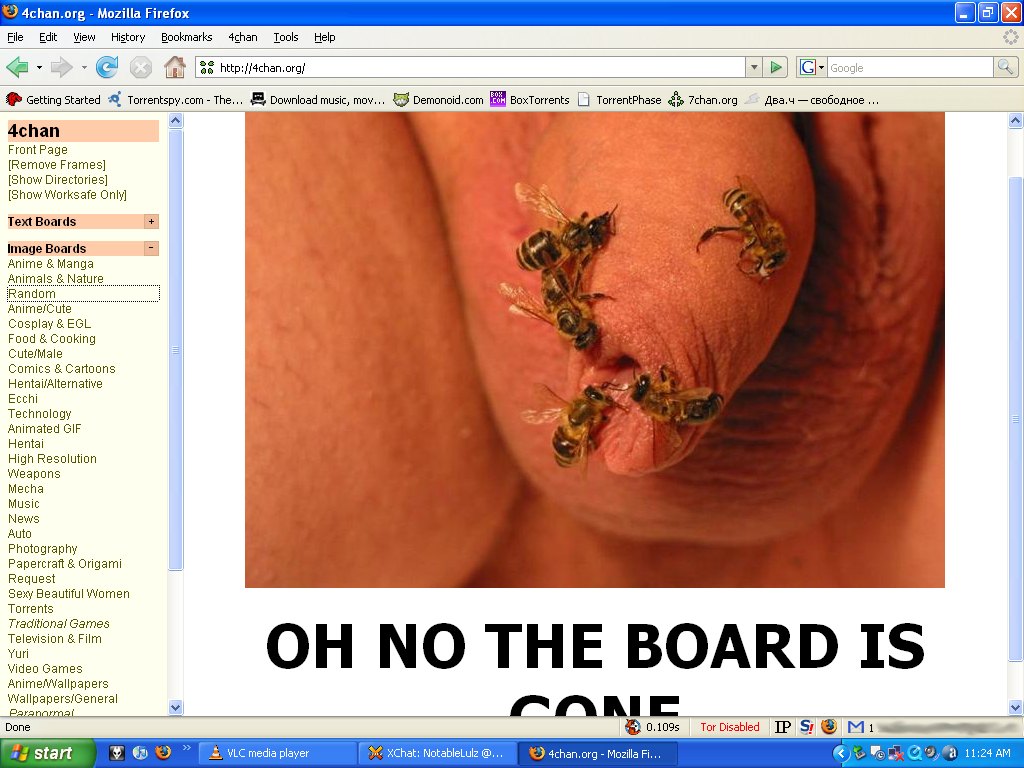
Task: Click the main page vertical scrollbar
Action: click(1015, 400)
